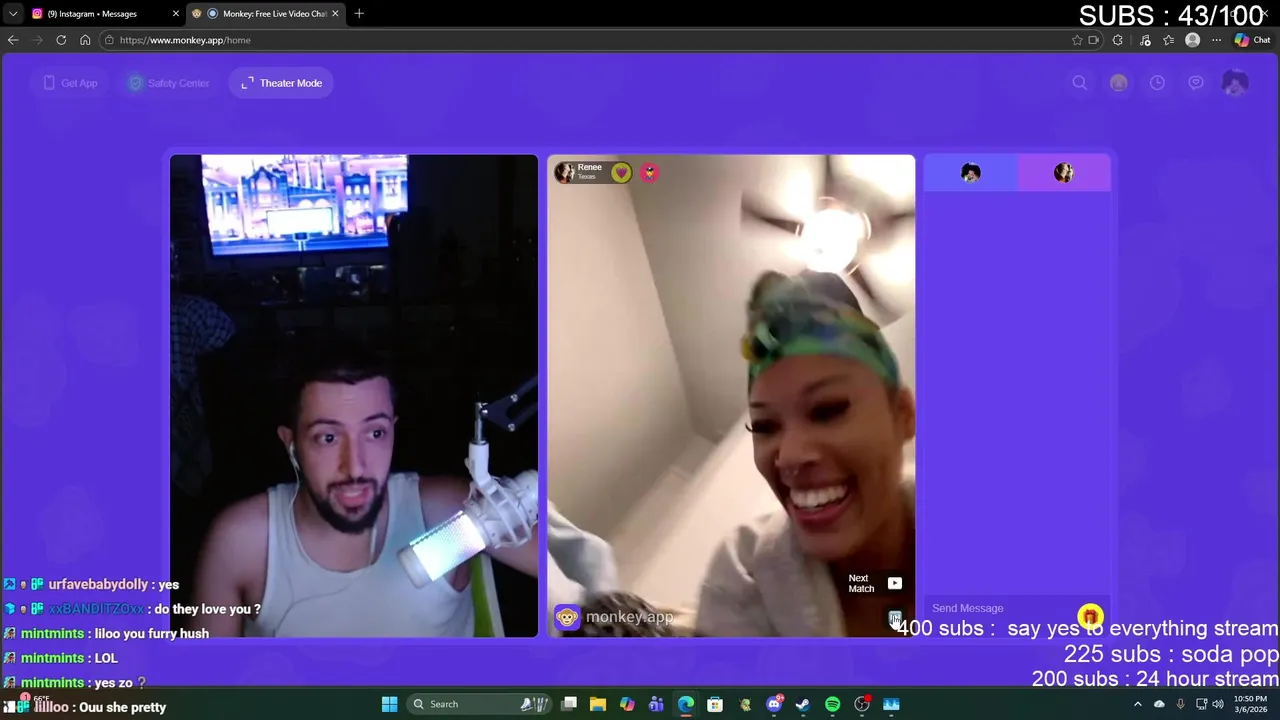Open Steam from taskbar
1280x720 pixels.
click(x=803, y=704)
